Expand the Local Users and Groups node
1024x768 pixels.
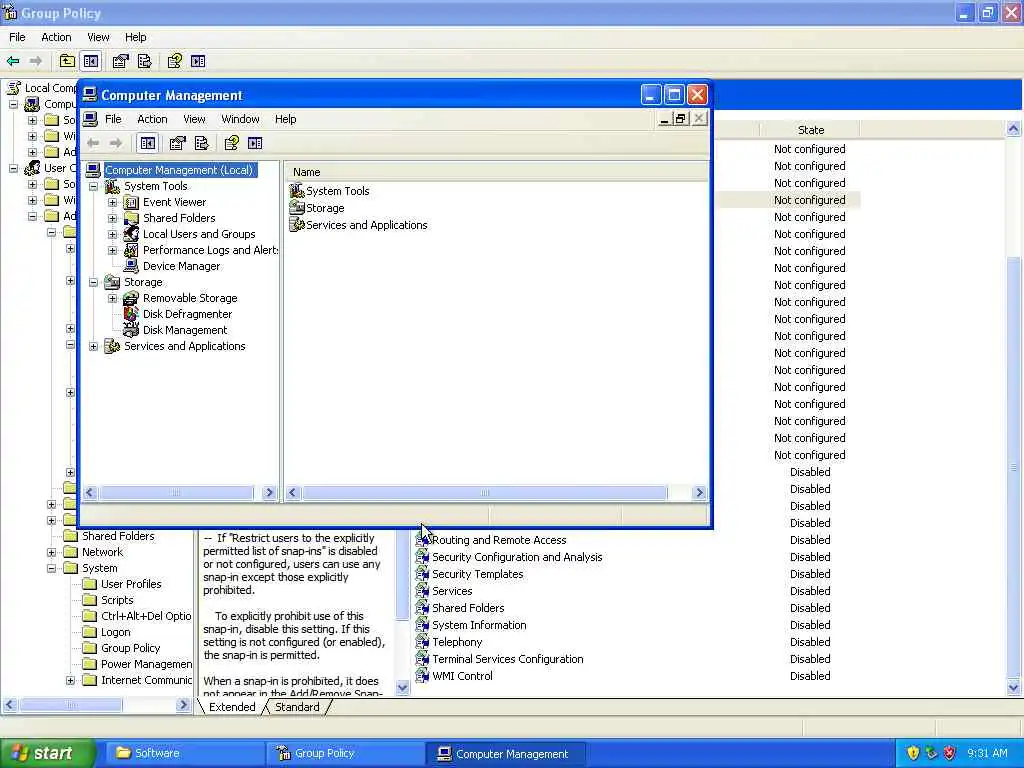point(112,234)
